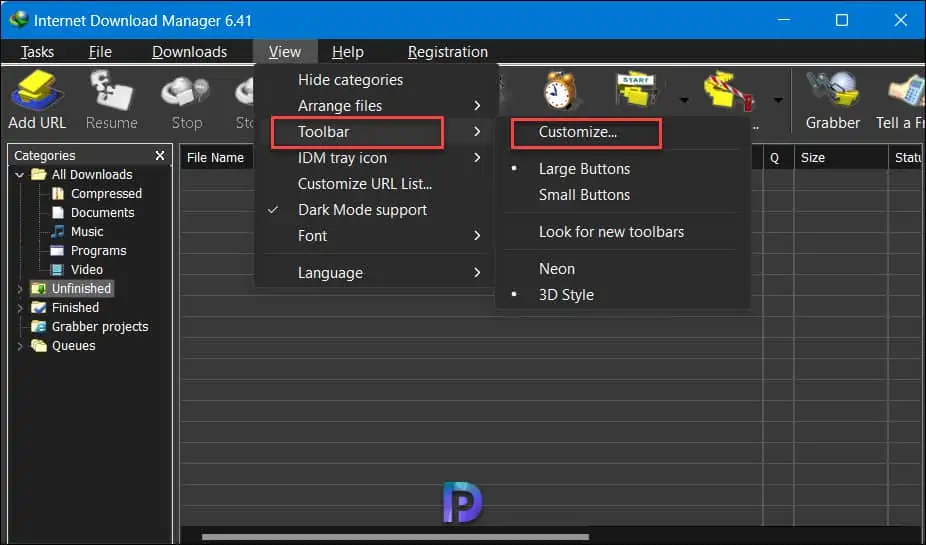Open the Registration menu

pos(448,52)
